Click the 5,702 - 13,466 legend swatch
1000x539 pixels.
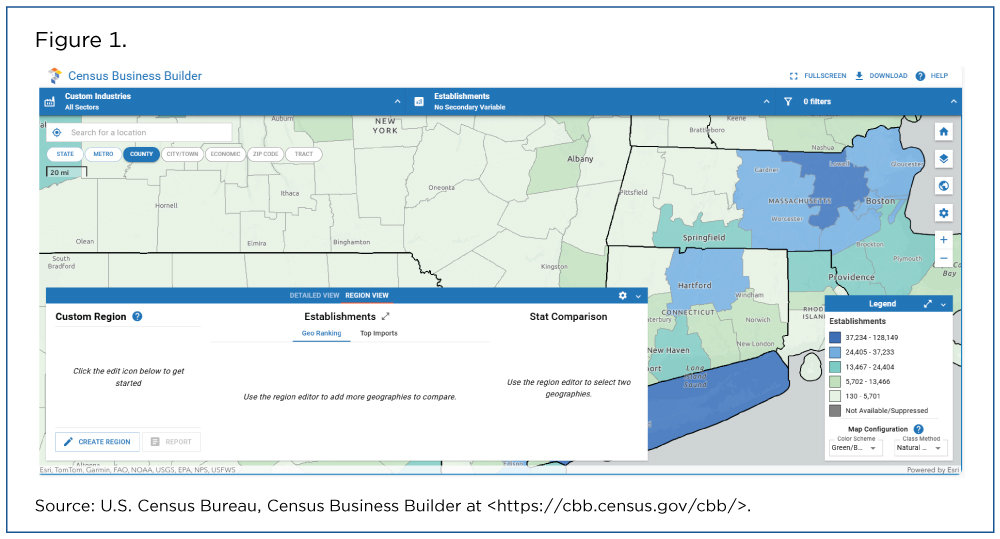point(835,381)
